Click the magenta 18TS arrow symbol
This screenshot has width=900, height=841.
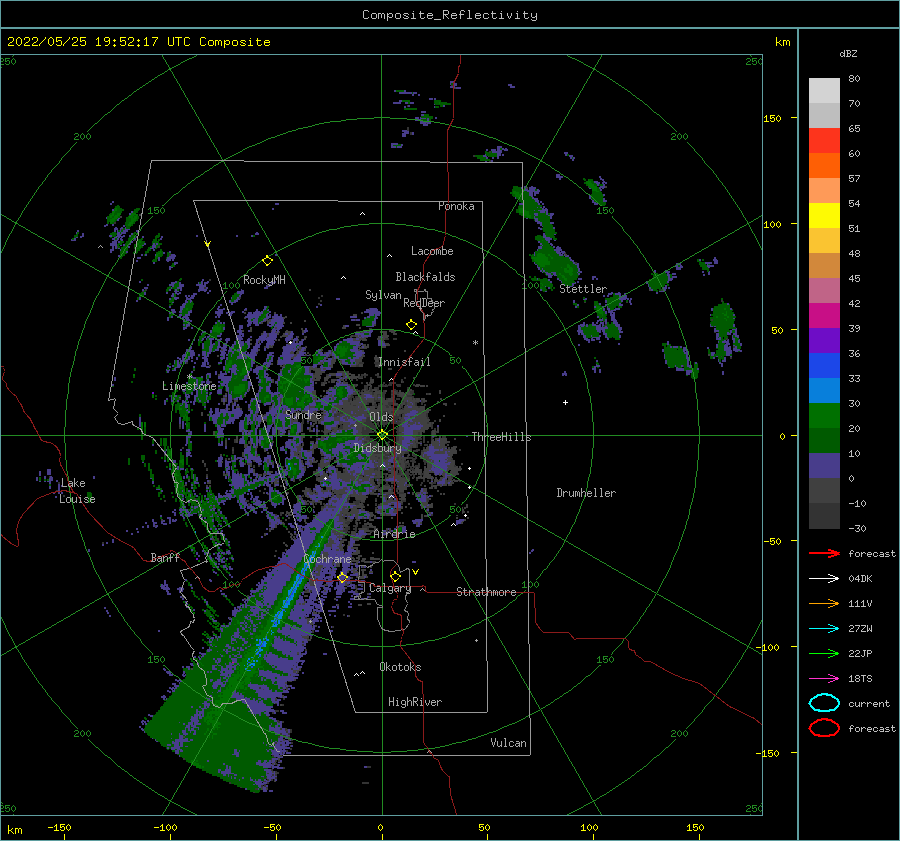pos(824,679)
